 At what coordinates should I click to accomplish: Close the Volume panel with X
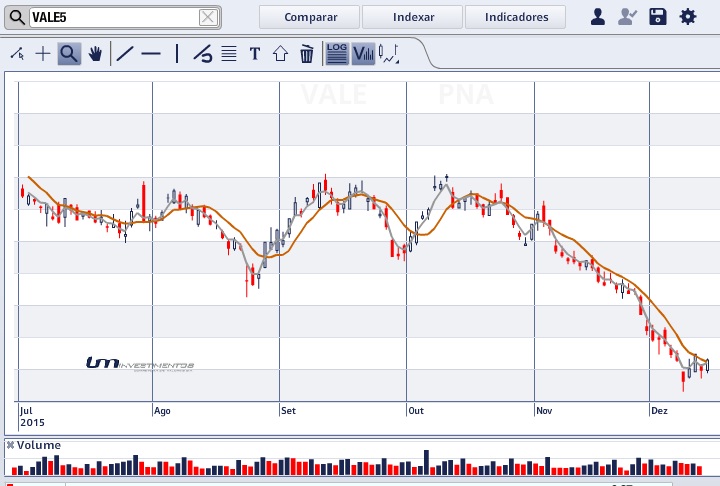[x=10, y=445]
